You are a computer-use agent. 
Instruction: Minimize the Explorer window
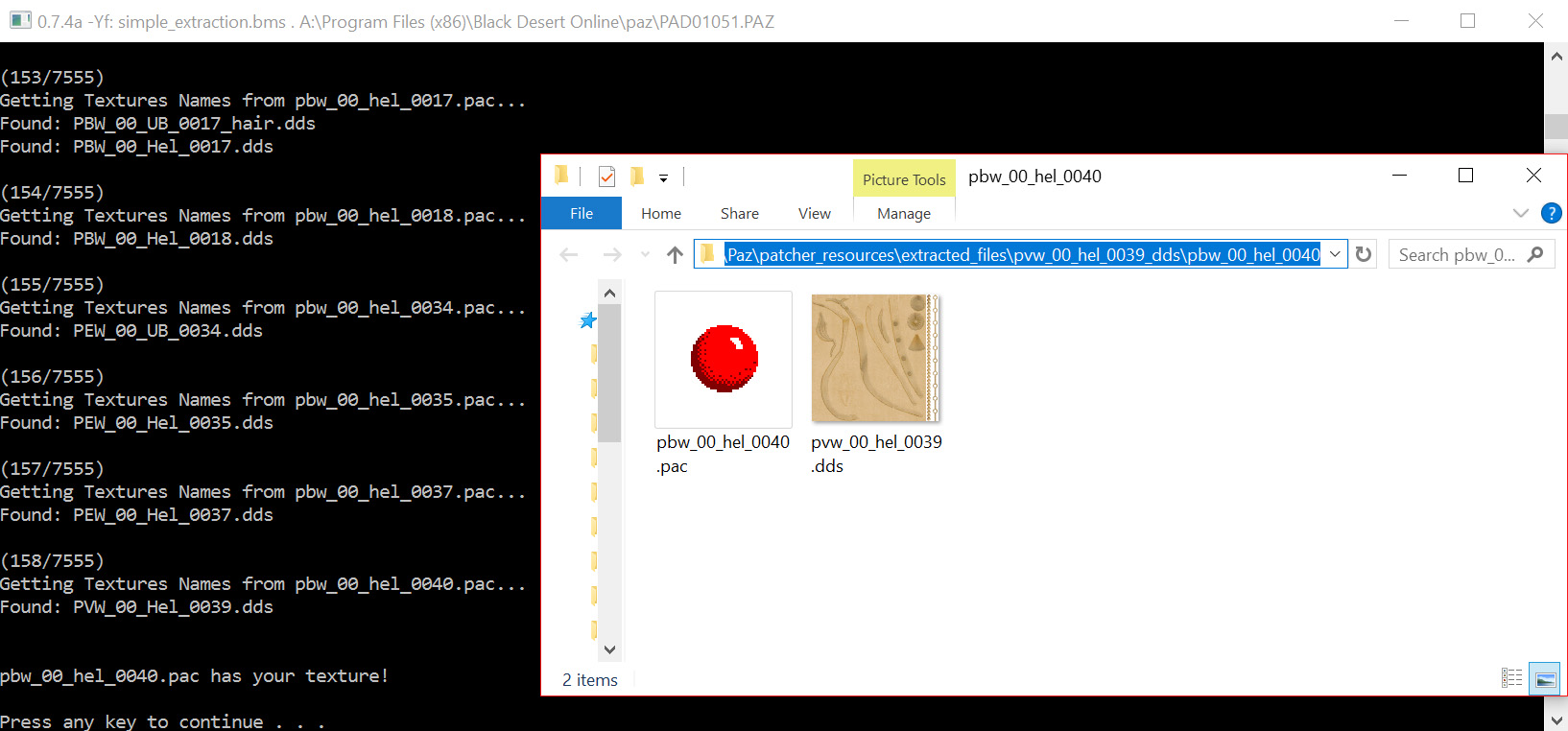click(x=1399, y=175)
